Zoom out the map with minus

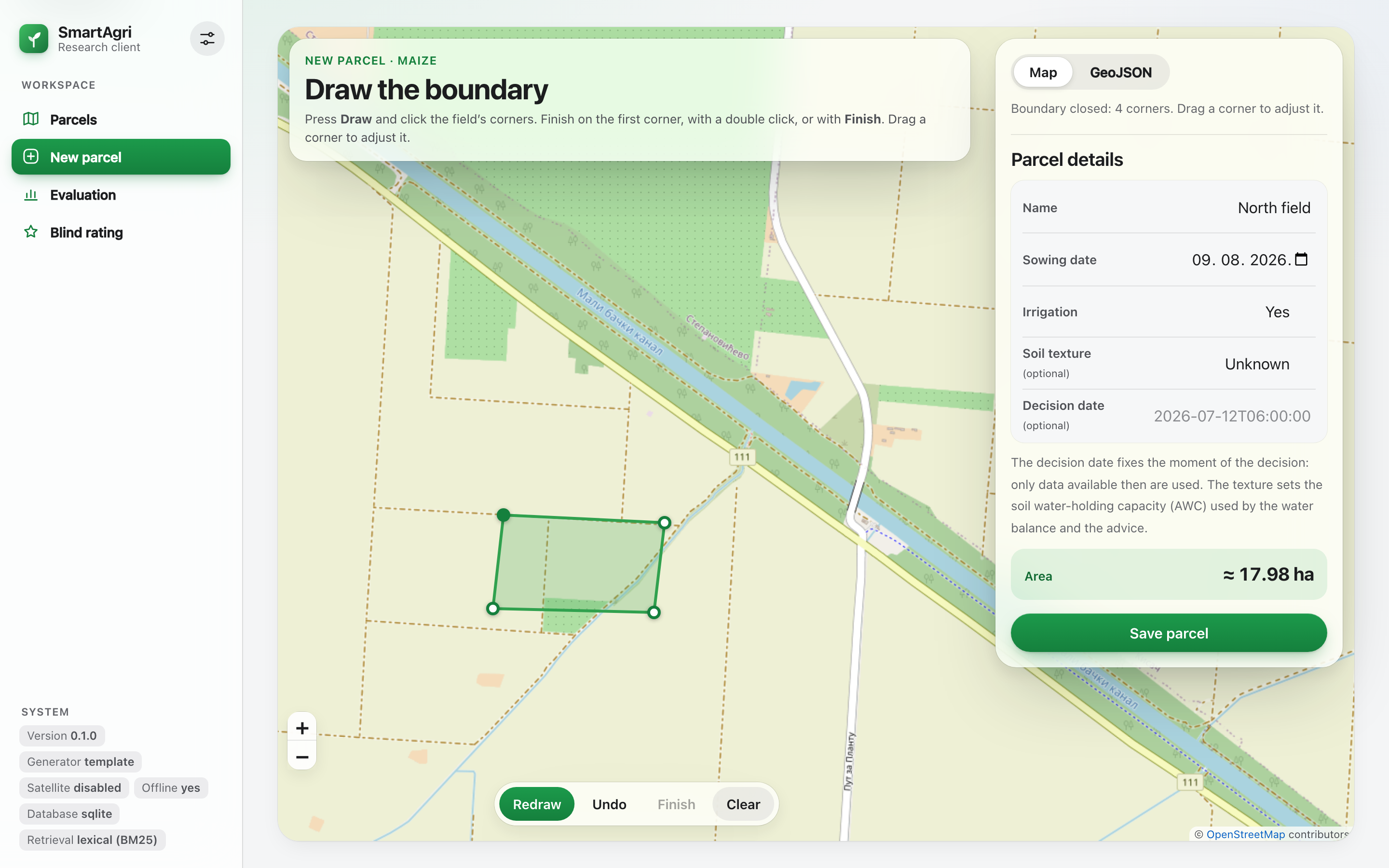[x=302, y=757]
